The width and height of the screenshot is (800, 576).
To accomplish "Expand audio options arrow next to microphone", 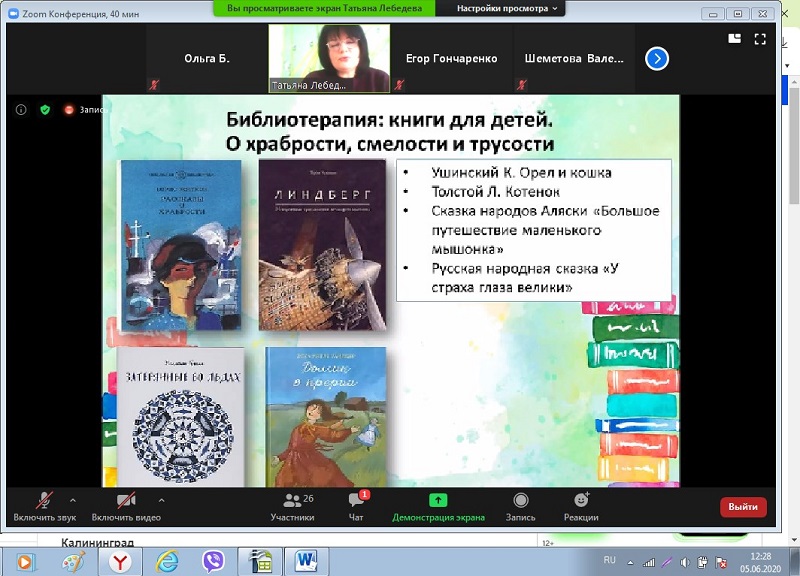I will pyautogui.click(x=73, y=500).
